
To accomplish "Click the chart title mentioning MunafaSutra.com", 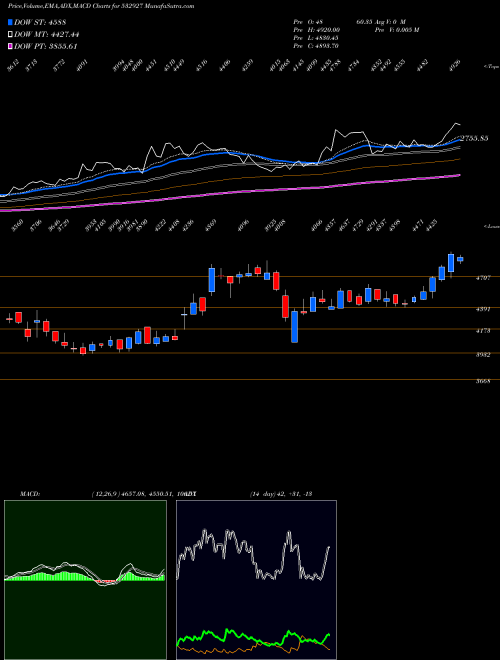I will 101,6.
